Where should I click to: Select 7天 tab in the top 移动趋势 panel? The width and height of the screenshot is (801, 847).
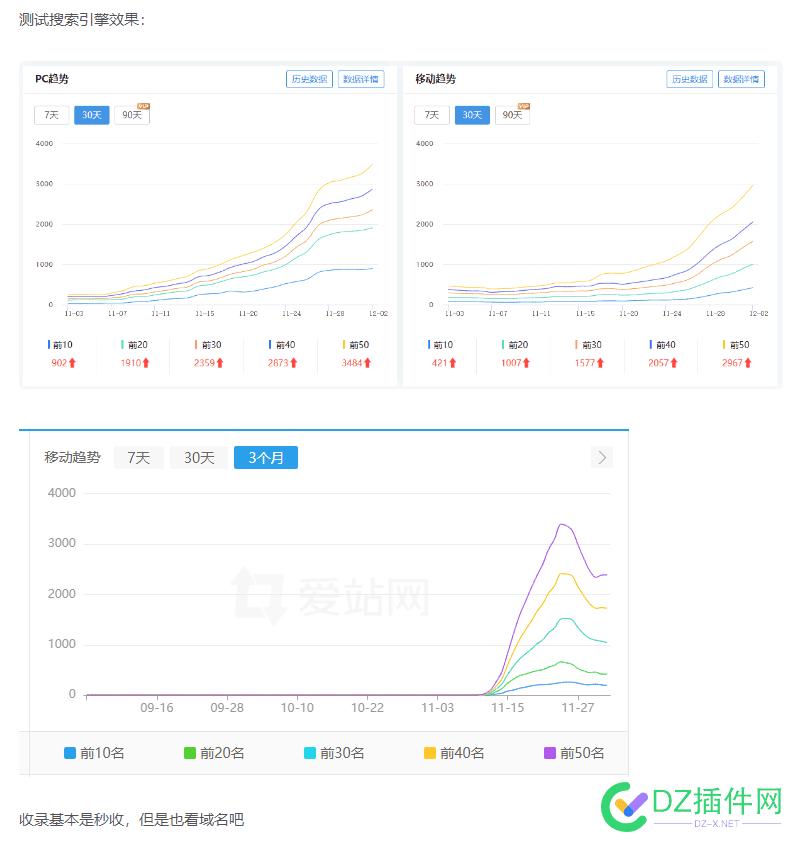click(432, 115)
